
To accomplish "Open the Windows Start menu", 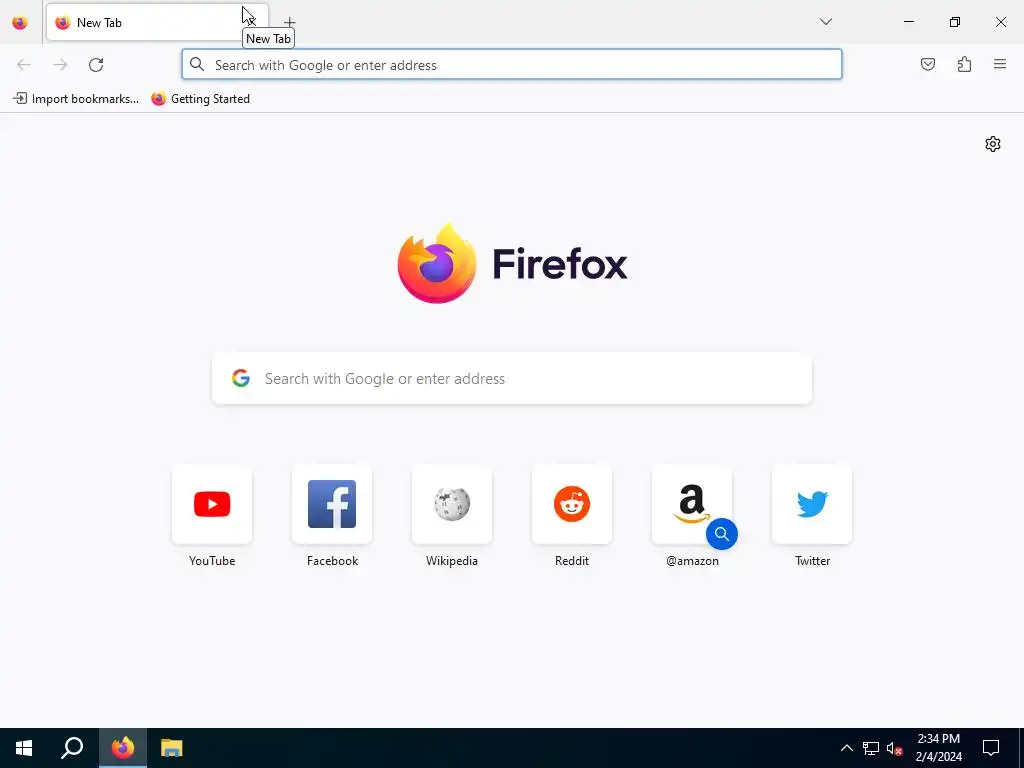I will click(24, 748).
